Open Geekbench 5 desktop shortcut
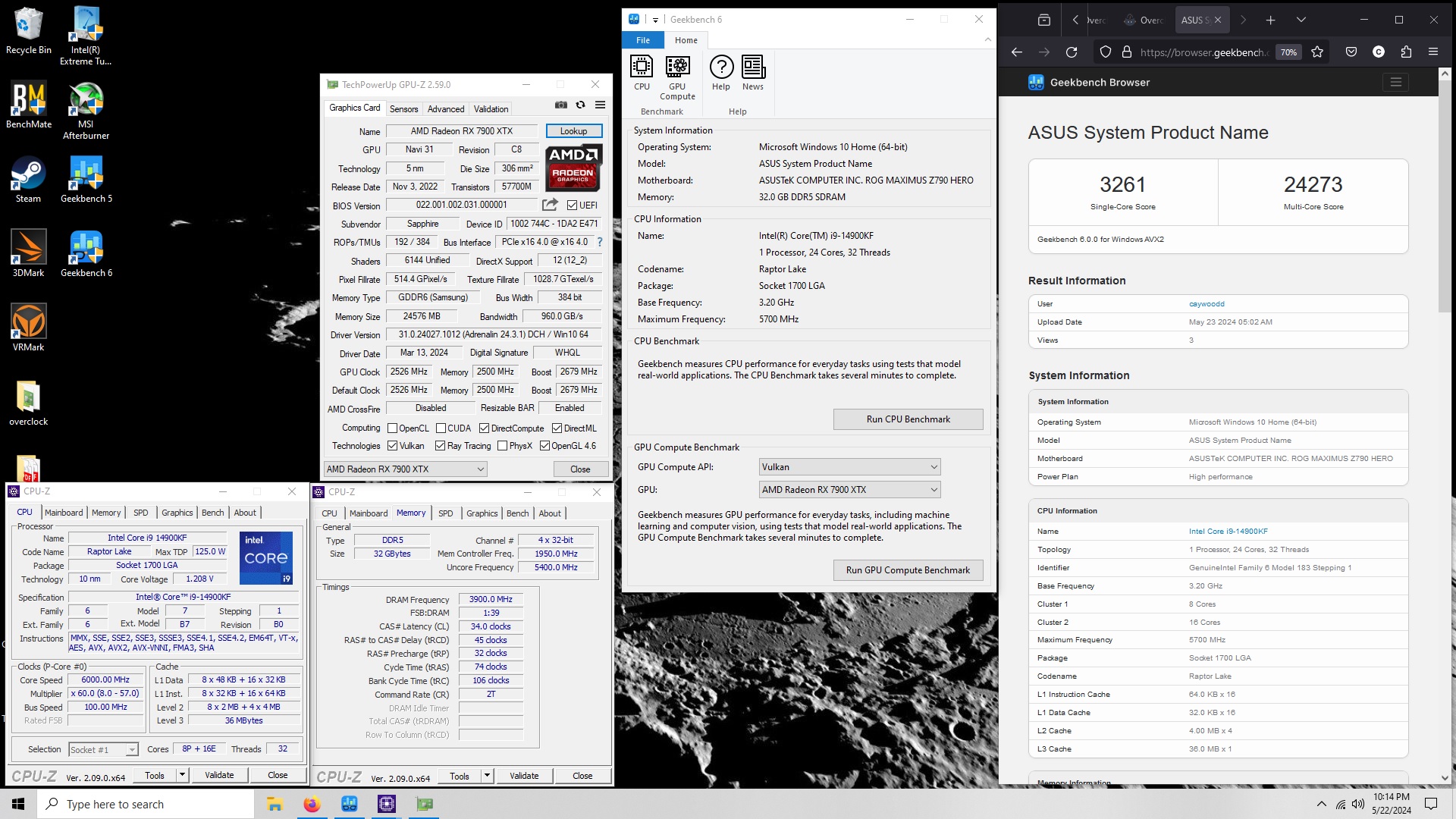This screenshot has width=1456, height=819. 86,180
